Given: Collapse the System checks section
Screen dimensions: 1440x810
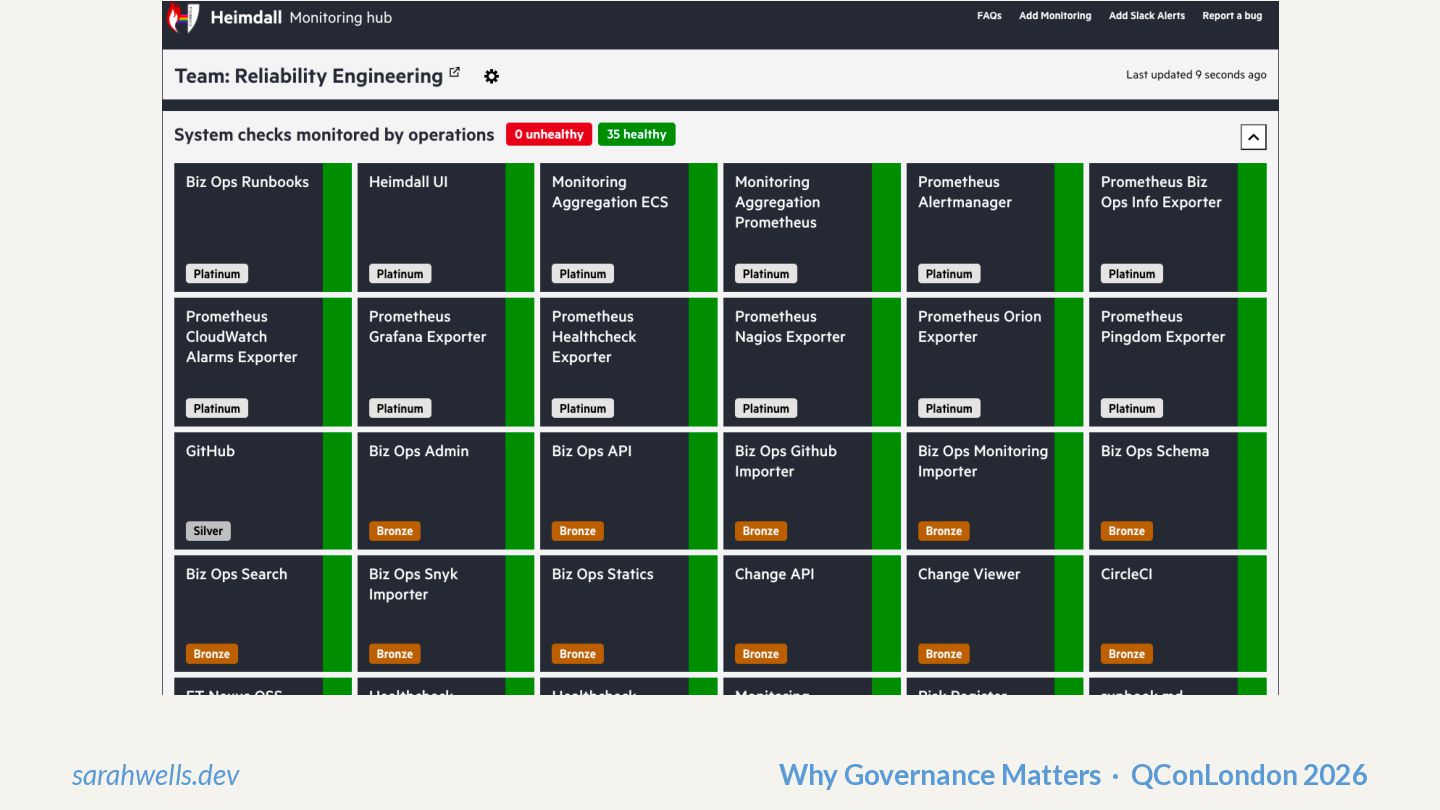Looking at the screenshot, I should click(1253, 137).
